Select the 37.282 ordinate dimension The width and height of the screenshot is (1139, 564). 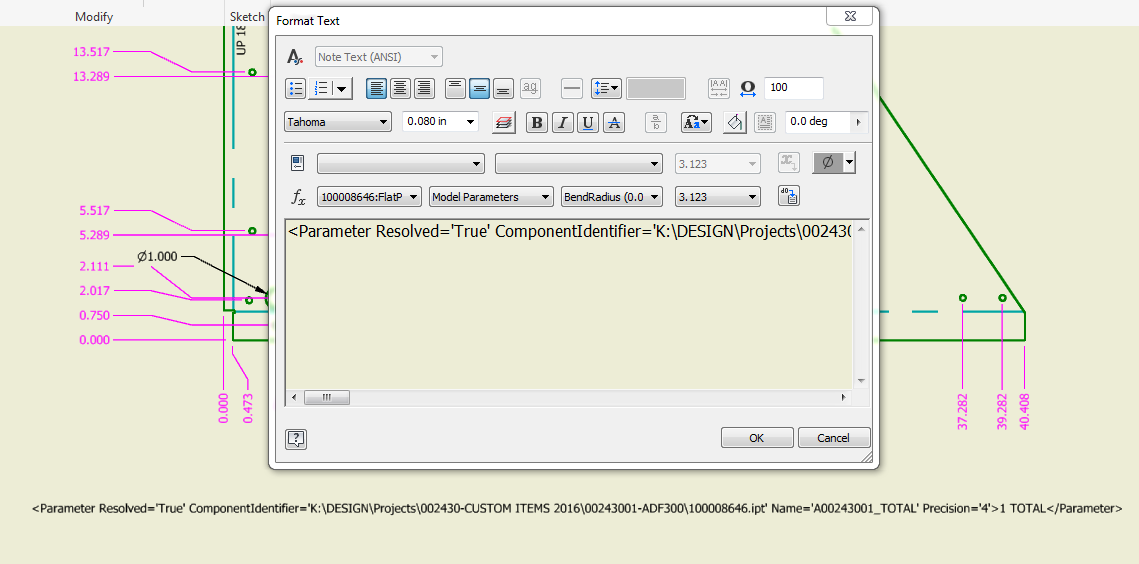(962, 412)
